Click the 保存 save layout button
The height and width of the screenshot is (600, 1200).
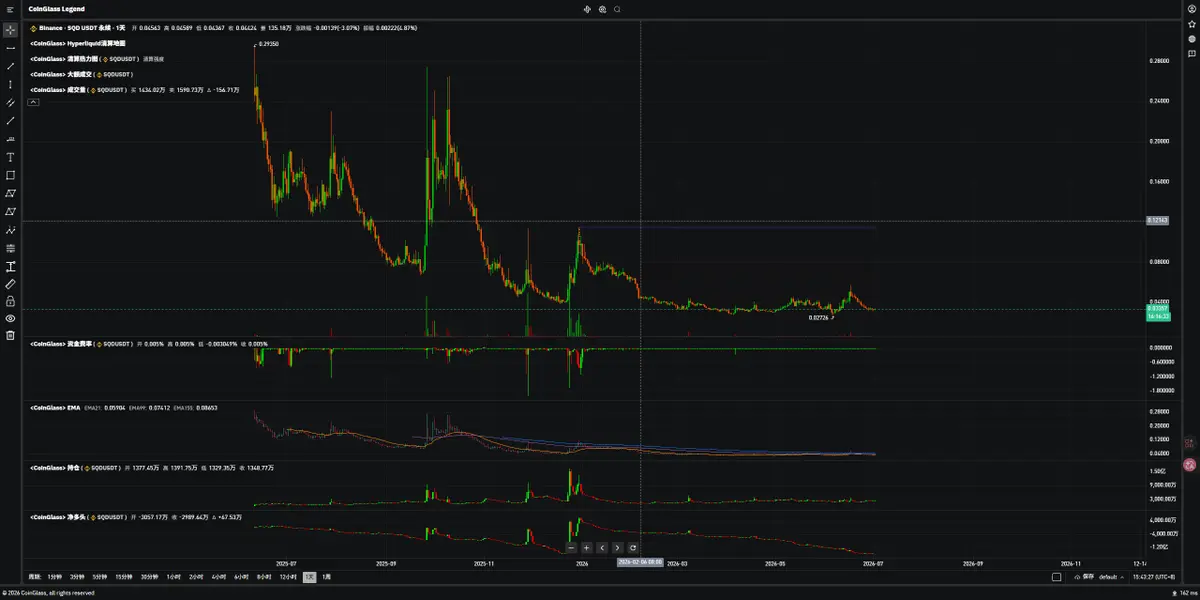tap(1084, 577)
